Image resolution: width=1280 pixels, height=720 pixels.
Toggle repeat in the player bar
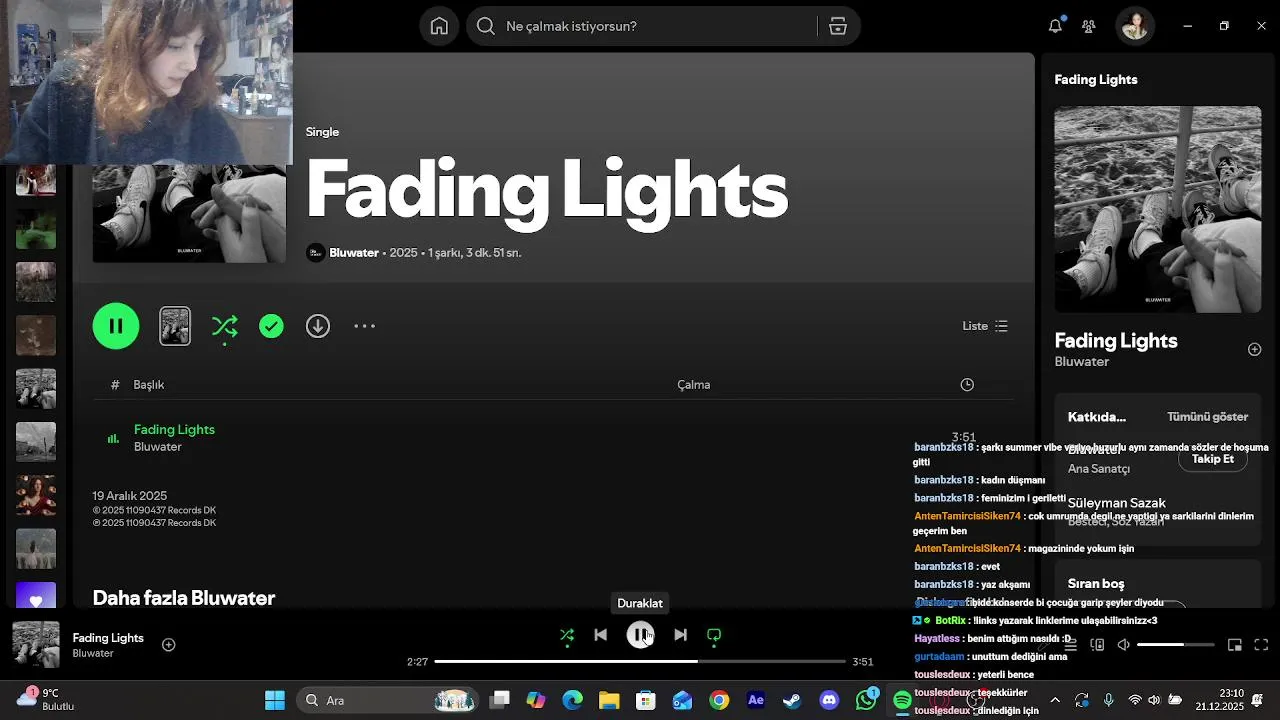(x=714, y=635)
